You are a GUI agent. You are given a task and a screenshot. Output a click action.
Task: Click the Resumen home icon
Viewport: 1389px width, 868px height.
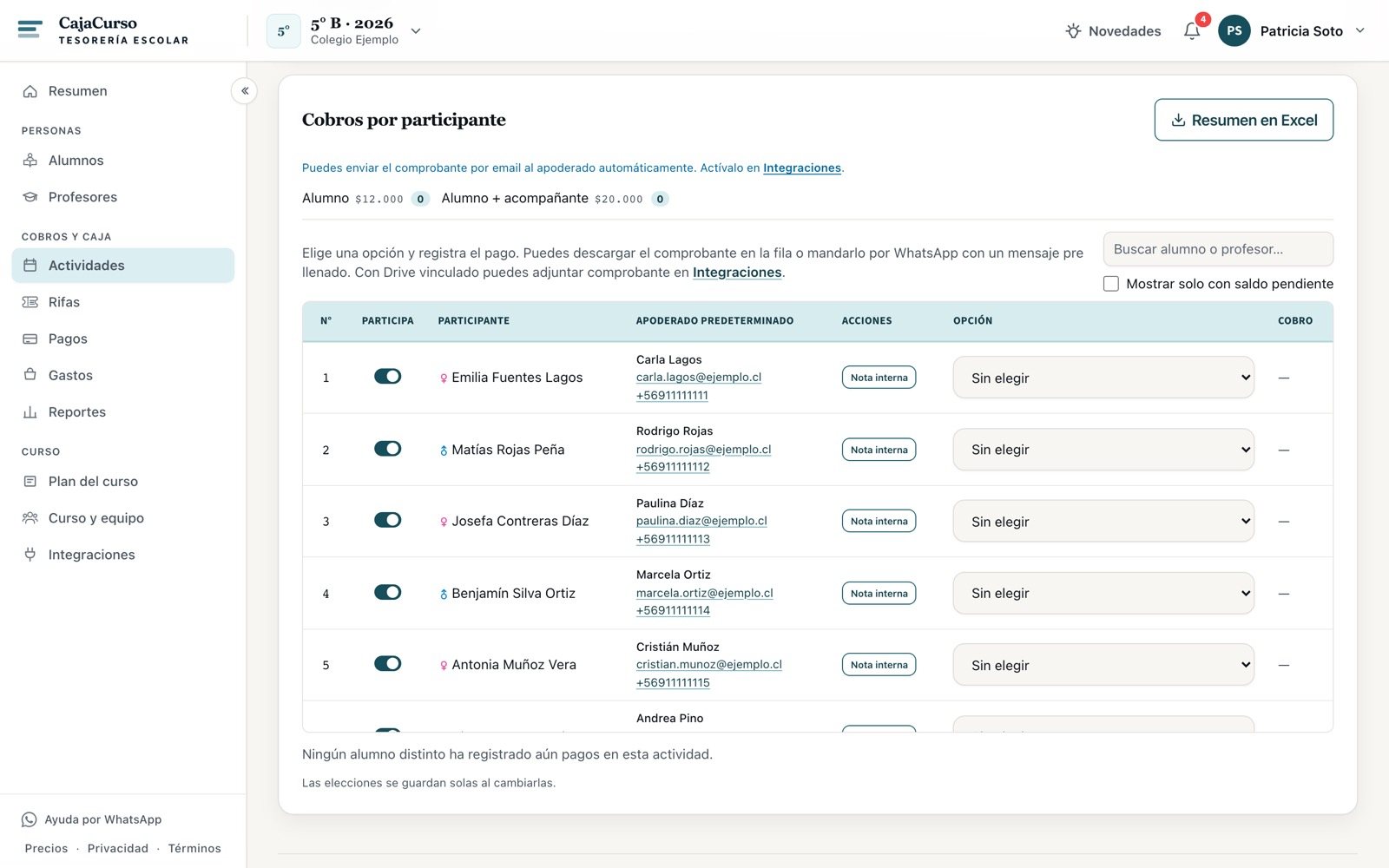pyautogui.click(x=30, y=91)
